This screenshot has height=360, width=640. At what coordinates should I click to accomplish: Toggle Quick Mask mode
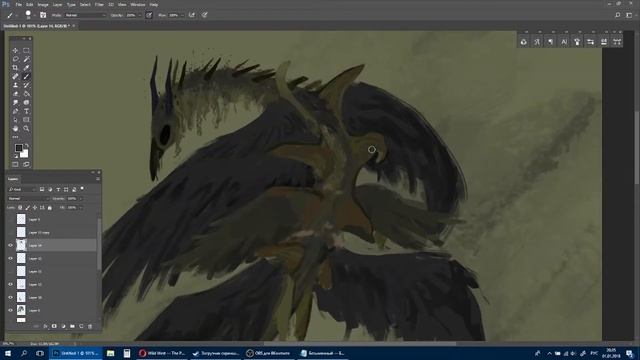point(15,164)
